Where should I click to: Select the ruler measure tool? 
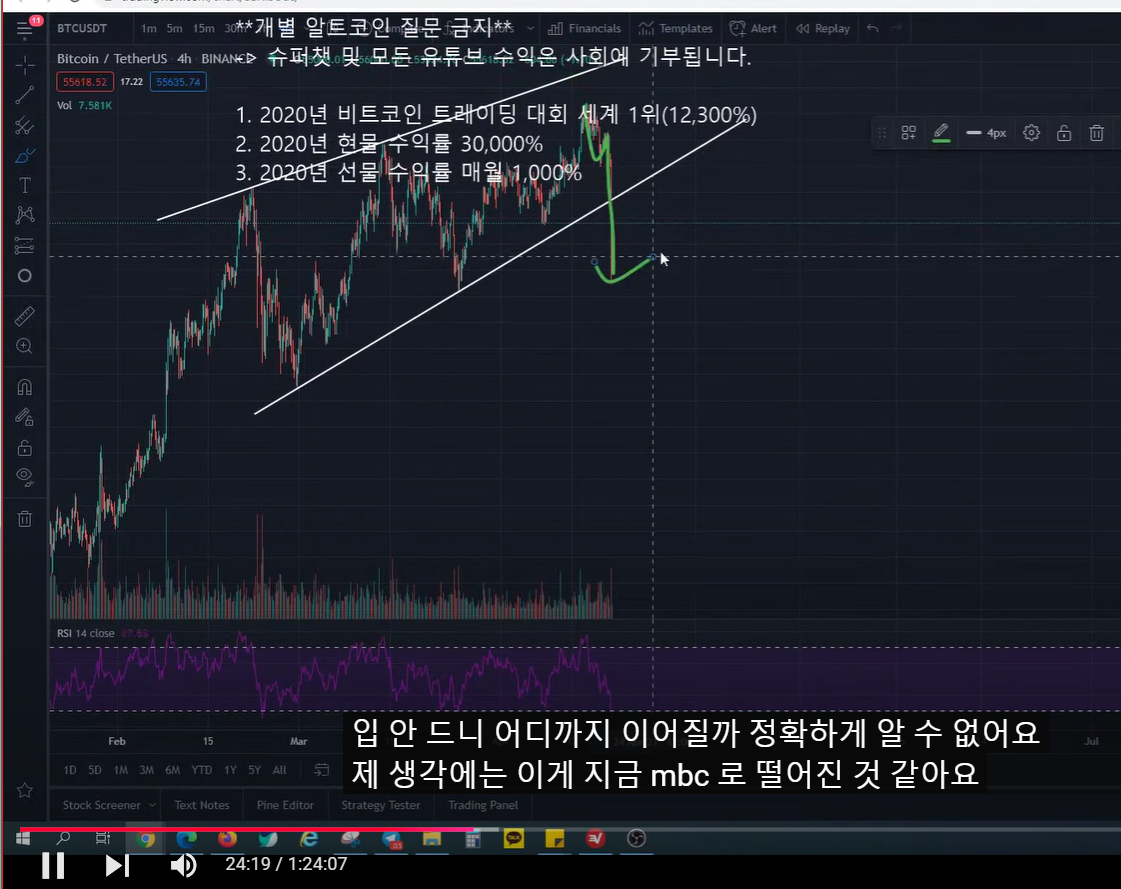(x=25, y=315)
